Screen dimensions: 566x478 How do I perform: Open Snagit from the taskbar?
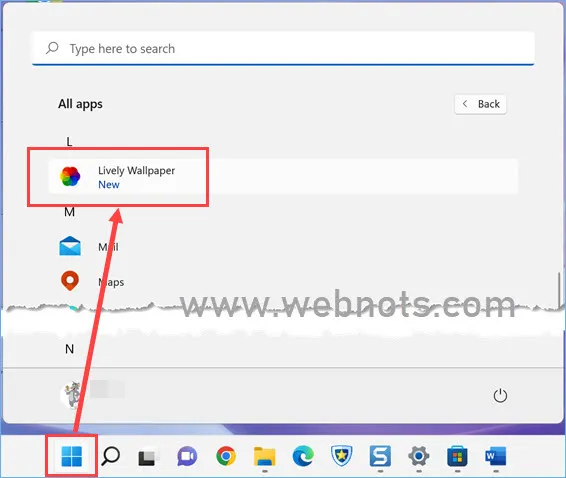(x=380, y=456)
